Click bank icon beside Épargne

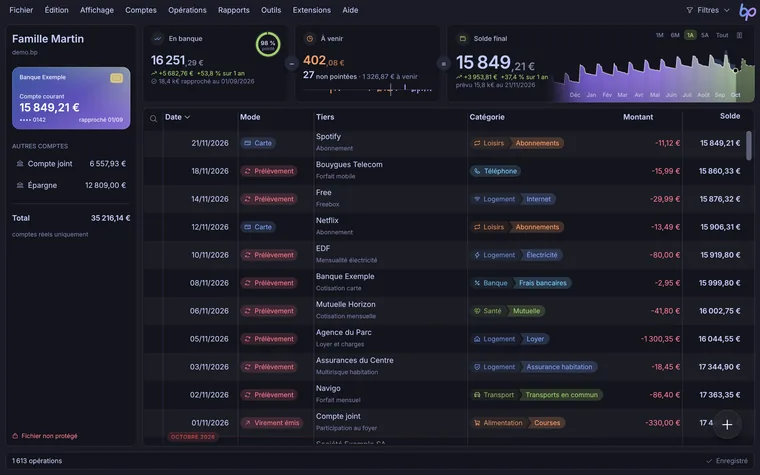pyautogui.click(x=20, y=185)
